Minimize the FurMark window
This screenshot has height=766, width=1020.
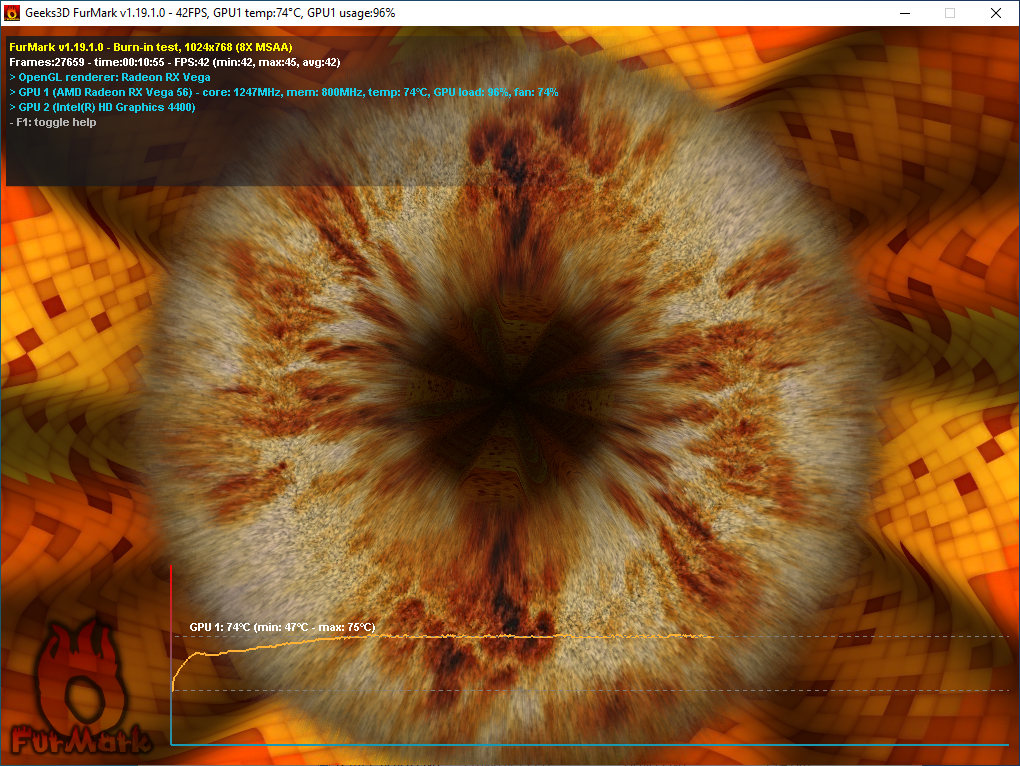pos(905,13)
